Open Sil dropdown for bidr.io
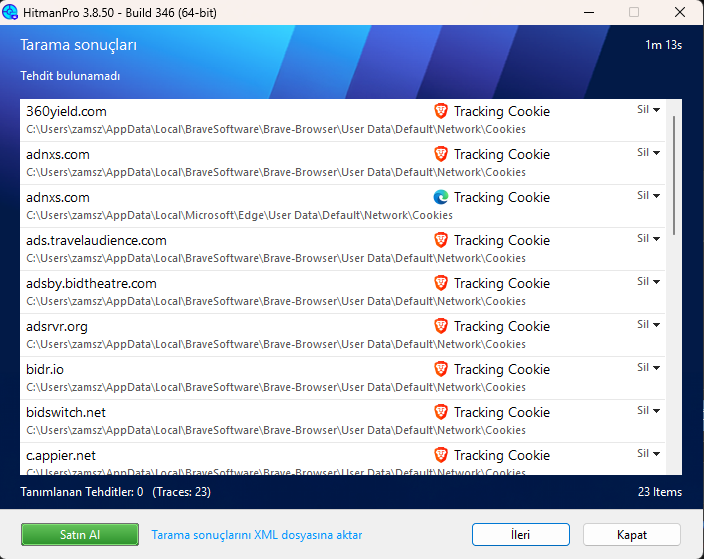The height and width of the screenshot is (559, 704). click(x=648, y=368)
